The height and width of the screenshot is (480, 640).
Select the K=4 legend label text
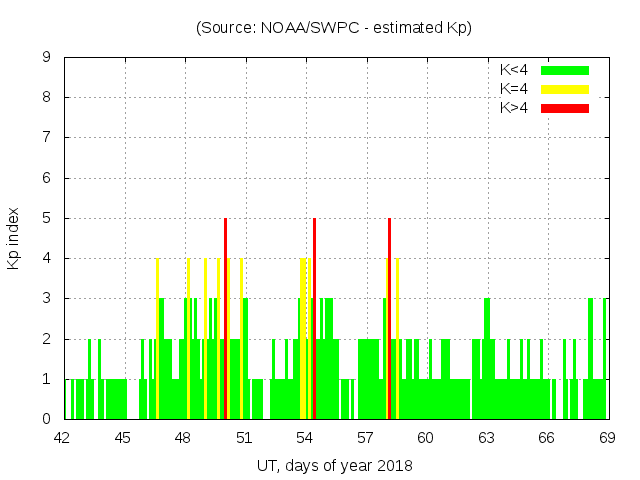[x=514, y=89]
